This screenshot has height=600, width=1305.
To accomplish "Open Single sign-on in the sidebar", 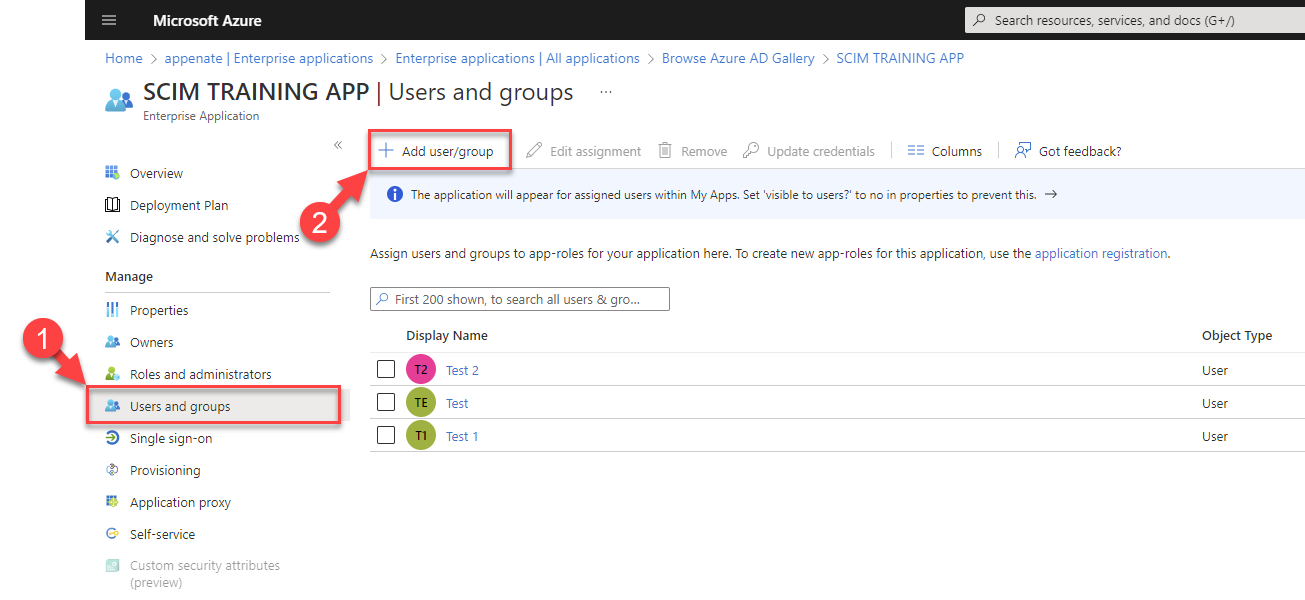I will 171,438.
